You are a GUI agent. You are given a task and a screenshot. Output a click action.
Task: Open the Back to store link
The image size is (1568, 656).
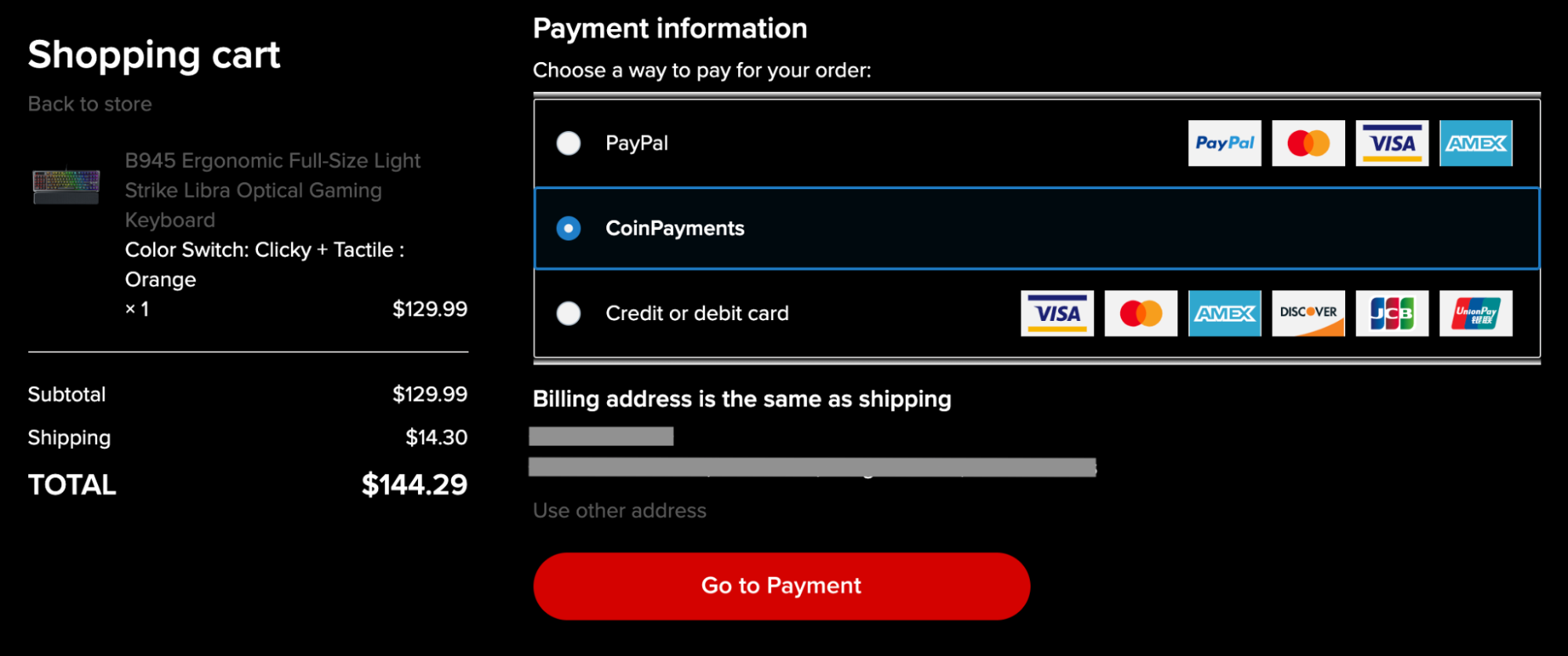click(89, 104)
